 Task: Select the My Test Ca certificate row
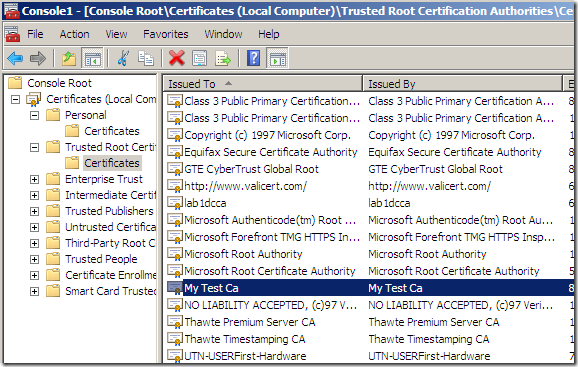[x=370, y=288]
